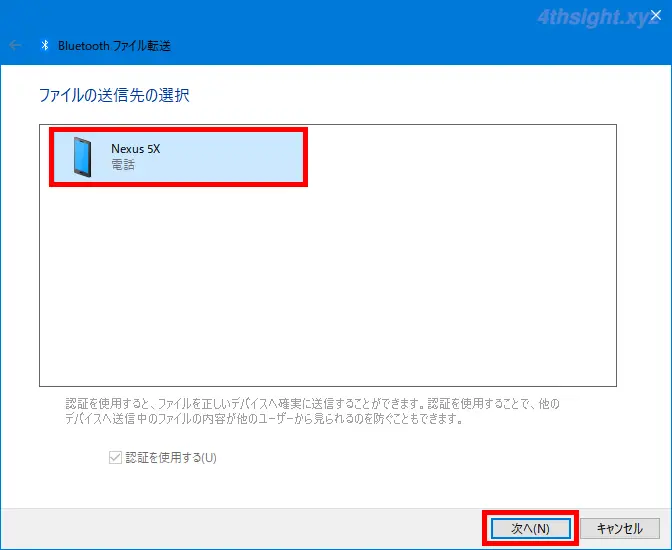
Task: Click the Bluetooth logo icon
Action: pos(45,45)
